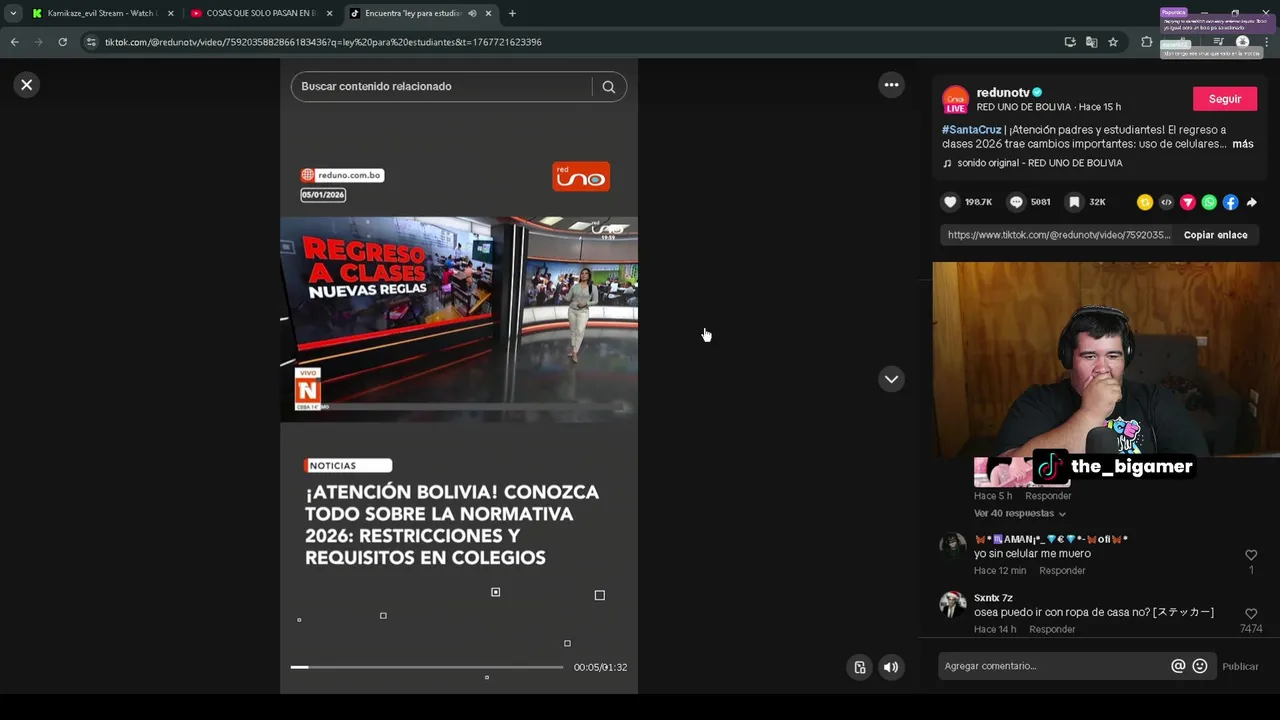Screen dimensions: 1280x720
Task: Open the extensions puzzle icon
Action: pyautogui.click(x=1147, y=42)
